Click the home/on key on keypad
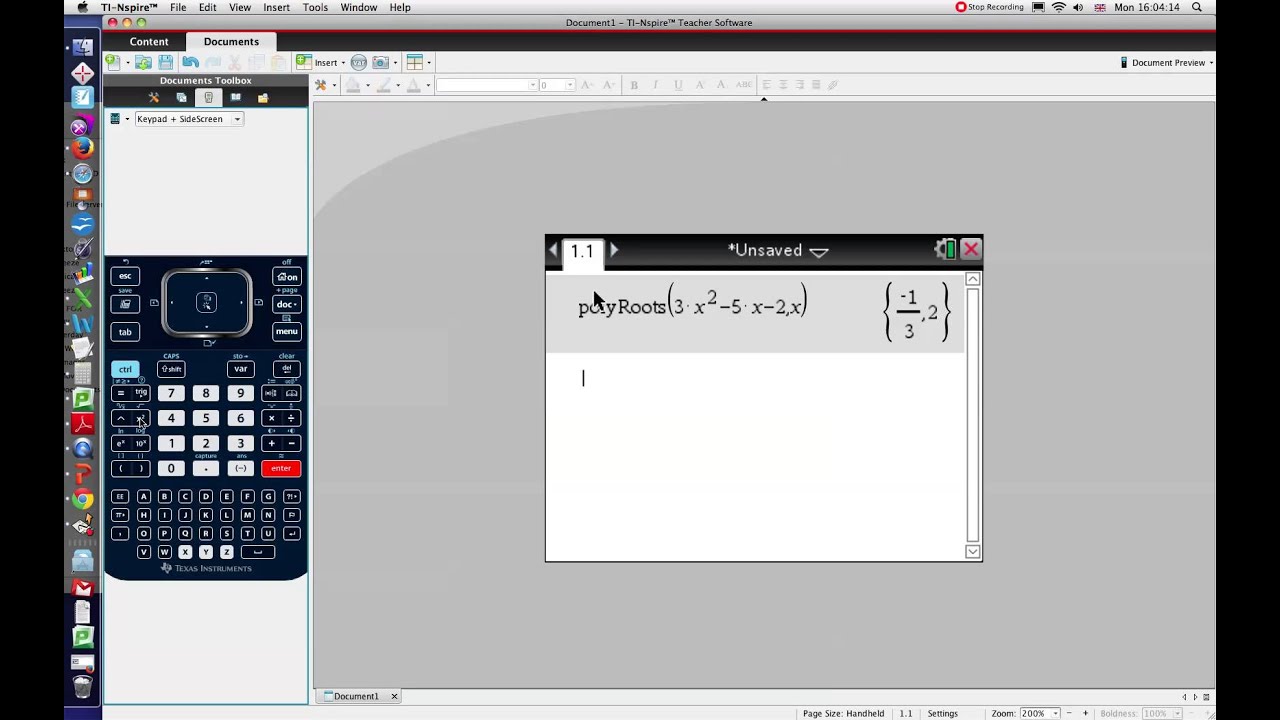 [287, 277]
